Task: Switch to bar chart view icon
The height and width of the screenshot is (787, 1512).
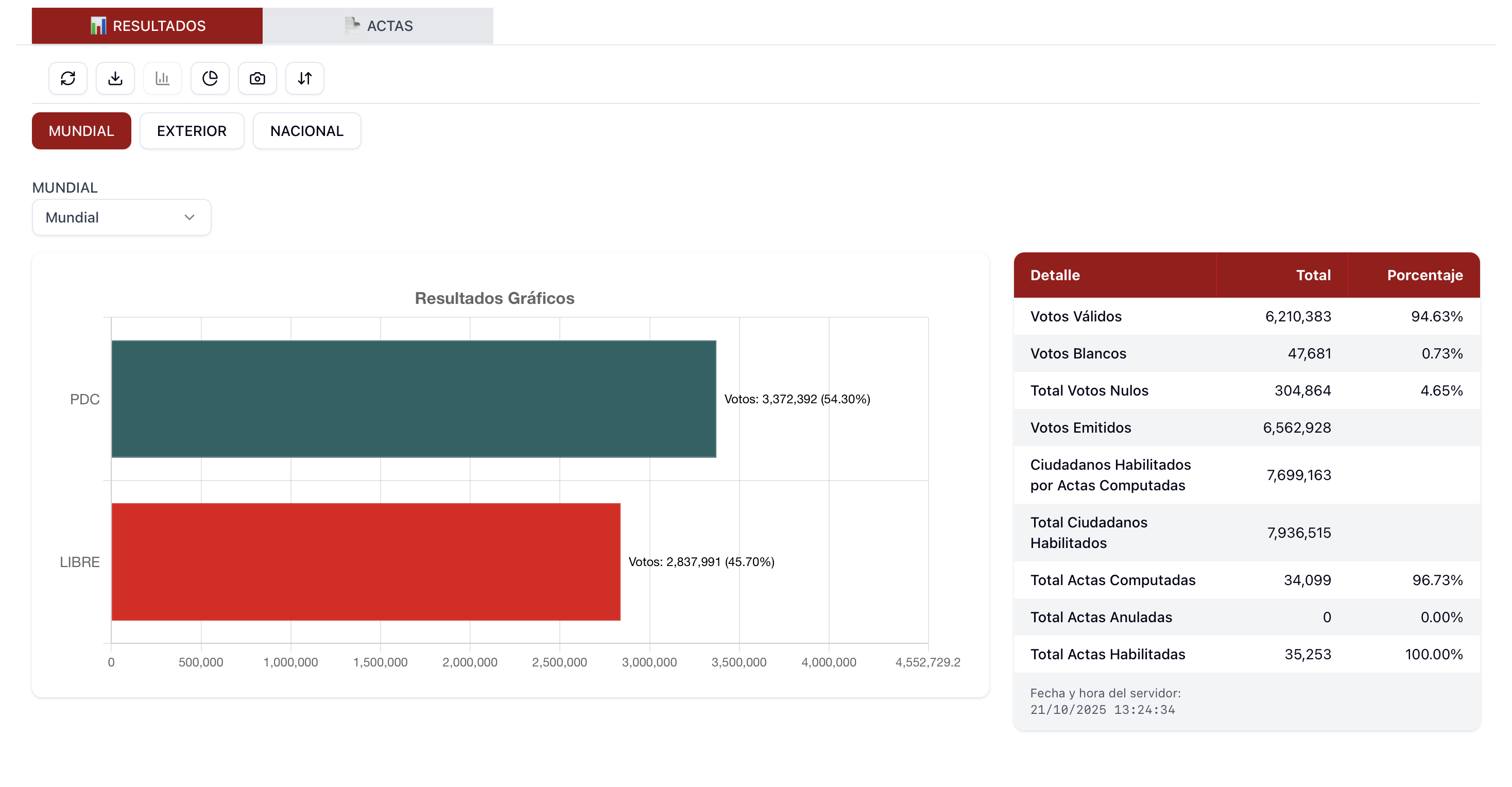Action: coord(163,78)
